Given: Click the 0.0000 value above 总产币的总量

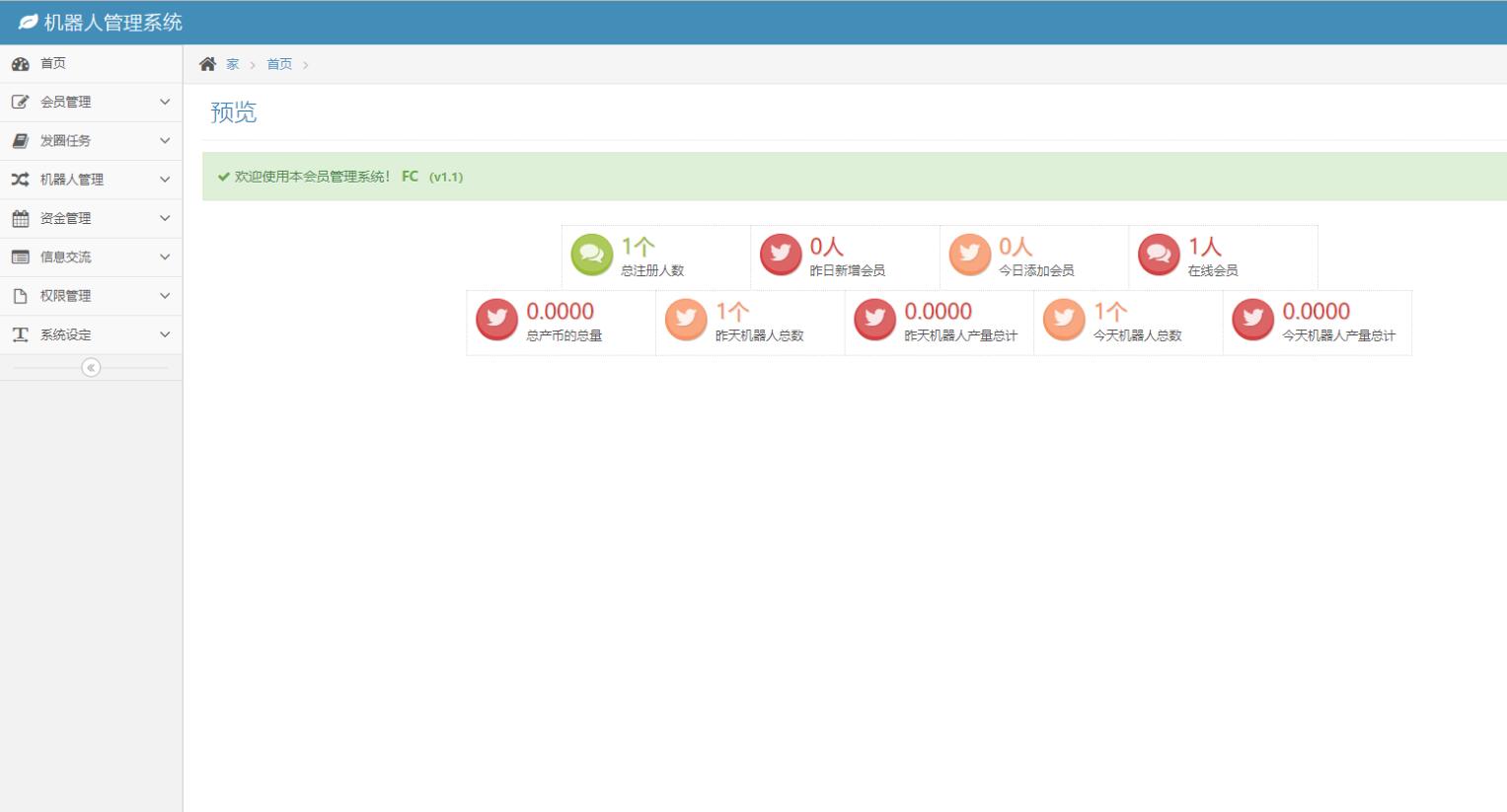Looking at the screenshot, I should tap(561, 312).
